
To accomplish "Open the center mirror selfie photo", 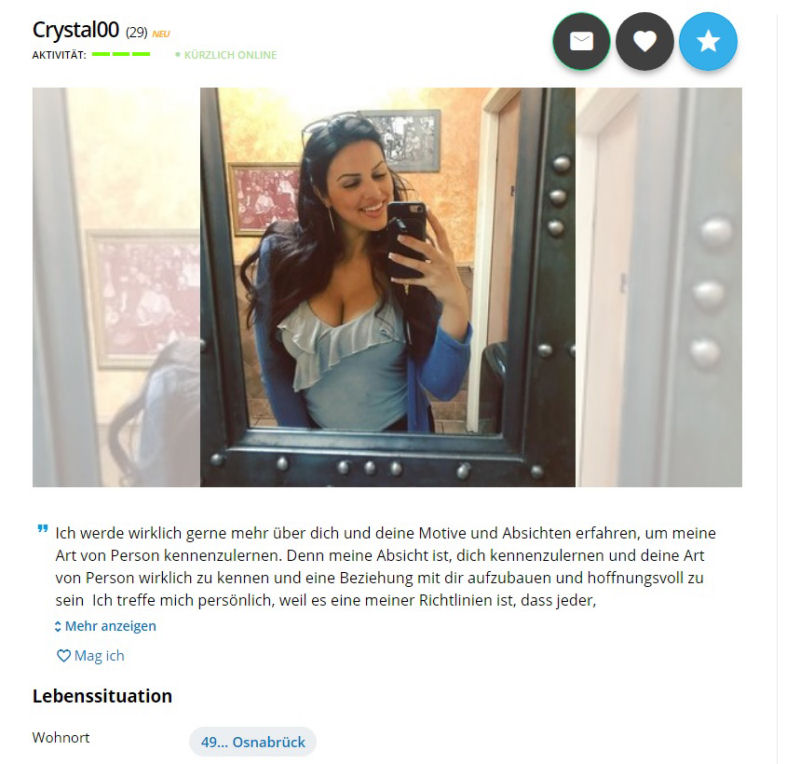I will [388, 287].
